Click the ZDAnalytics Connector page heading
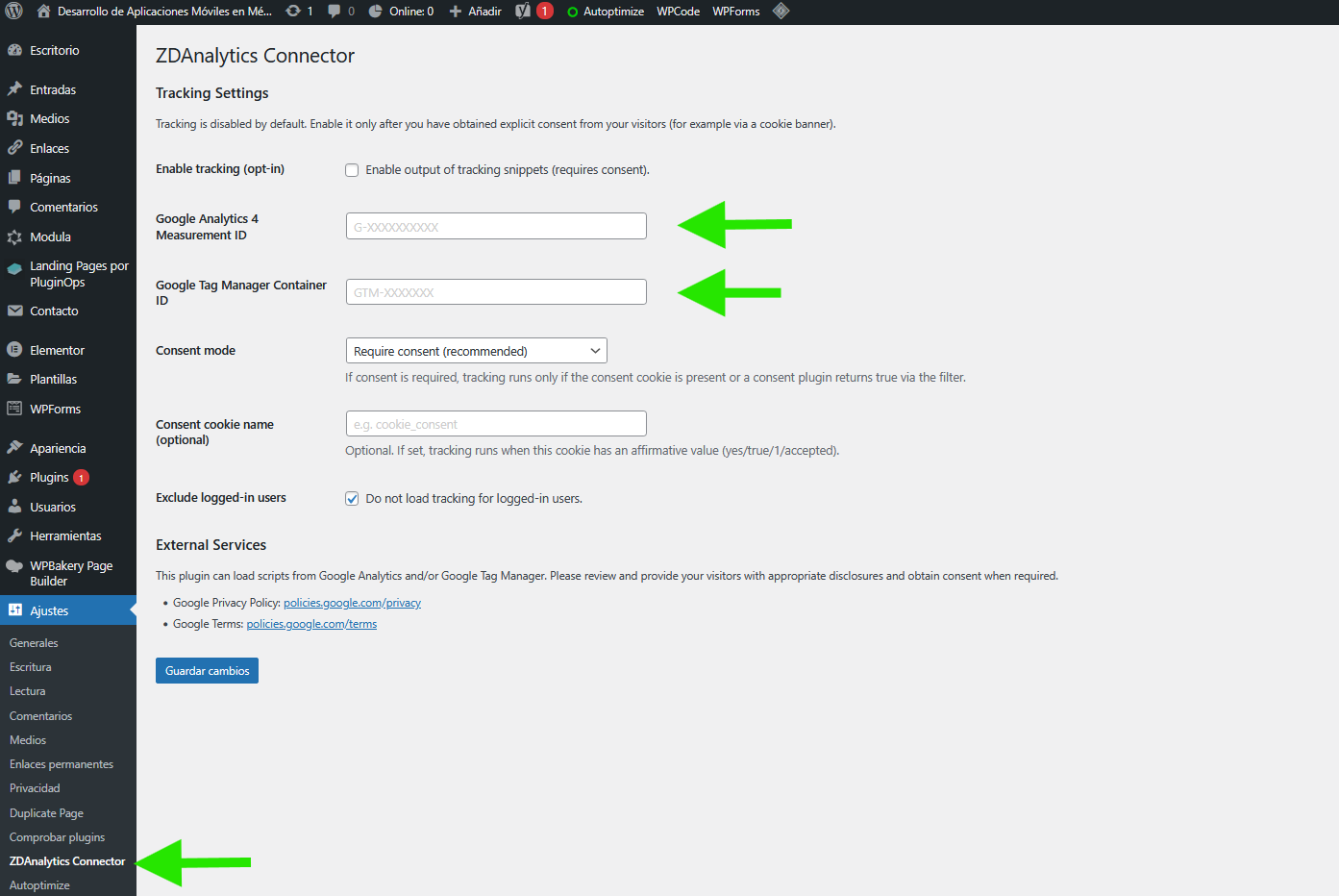1339x896 pixels. pos(255,56)
